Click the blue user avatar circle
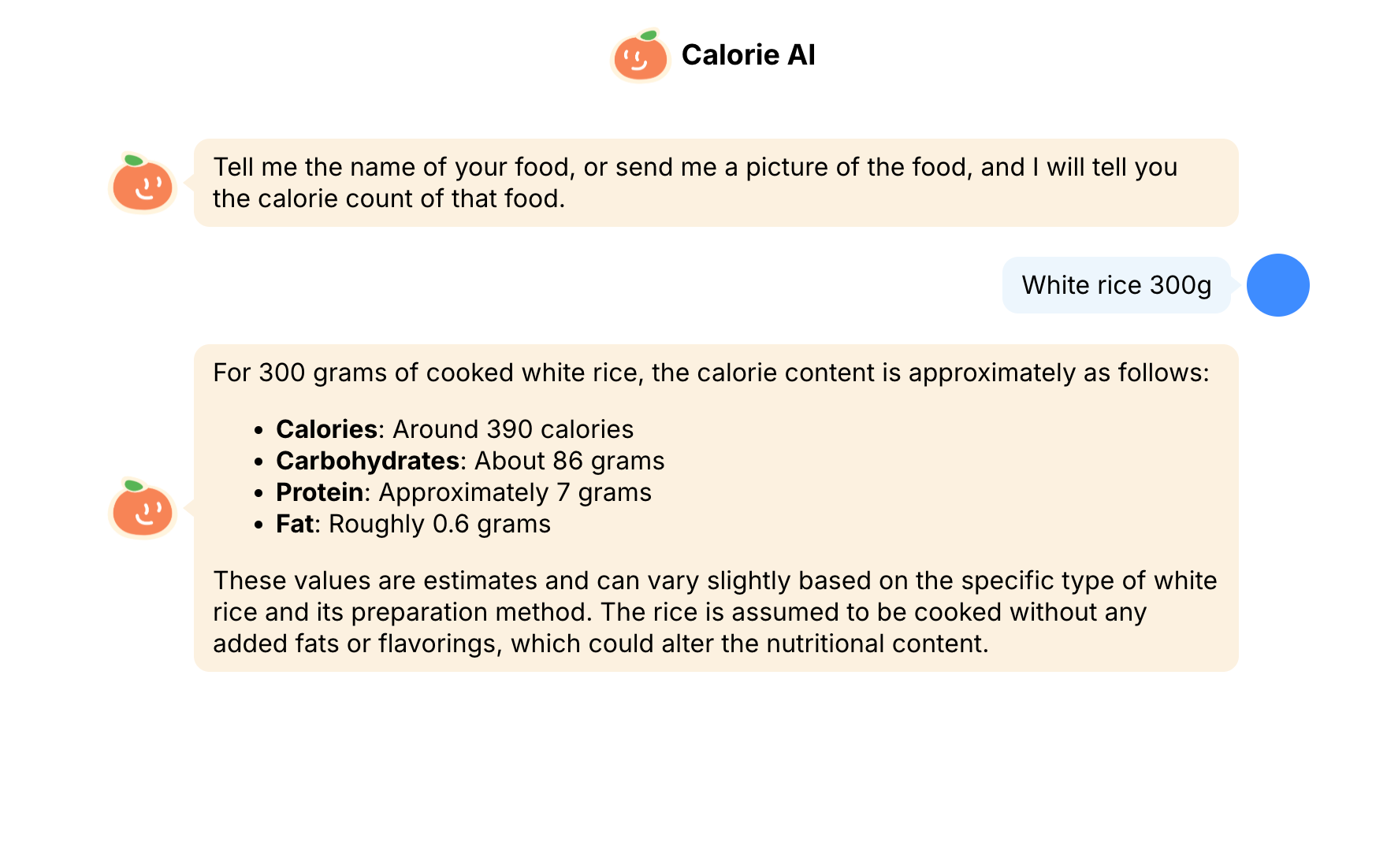 [1277, 285]
